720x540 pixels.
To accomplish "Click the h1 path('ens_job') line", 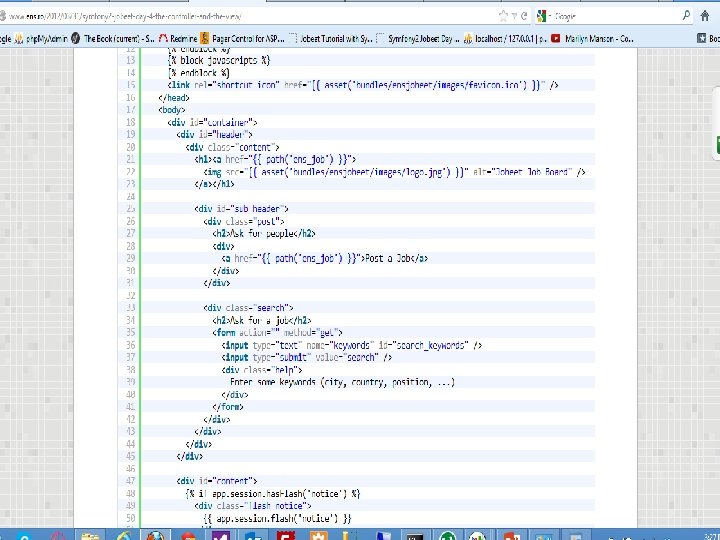I will [275, 159].
